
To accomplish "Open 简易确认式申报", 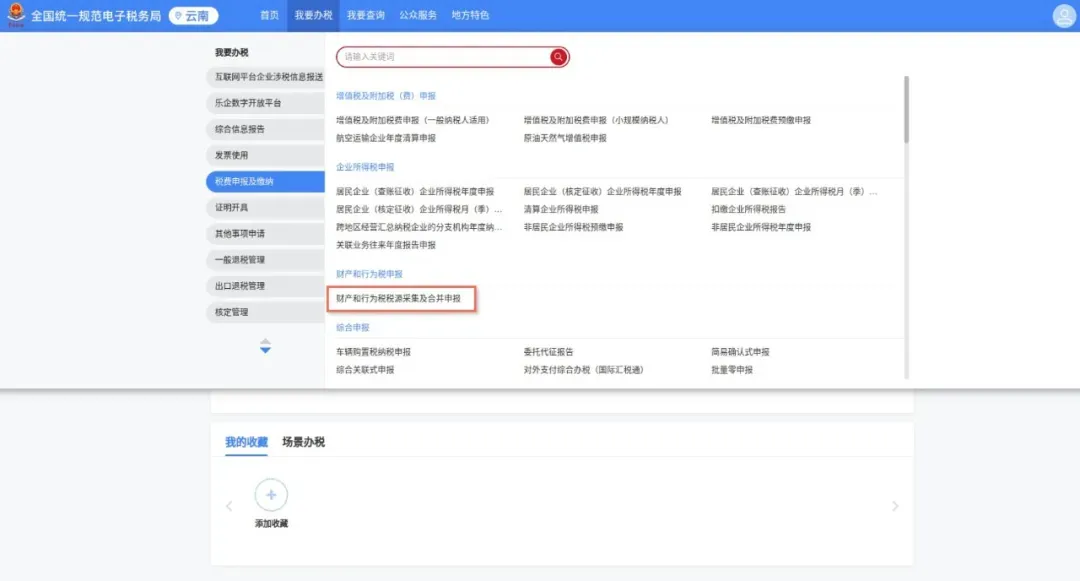I will pos(740,352).
